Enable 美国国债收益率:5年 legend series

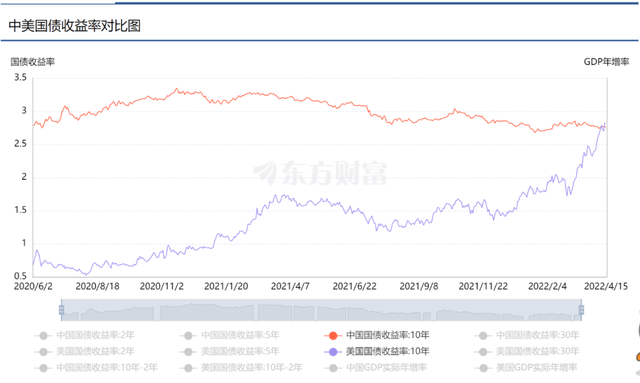coord(230,351)
